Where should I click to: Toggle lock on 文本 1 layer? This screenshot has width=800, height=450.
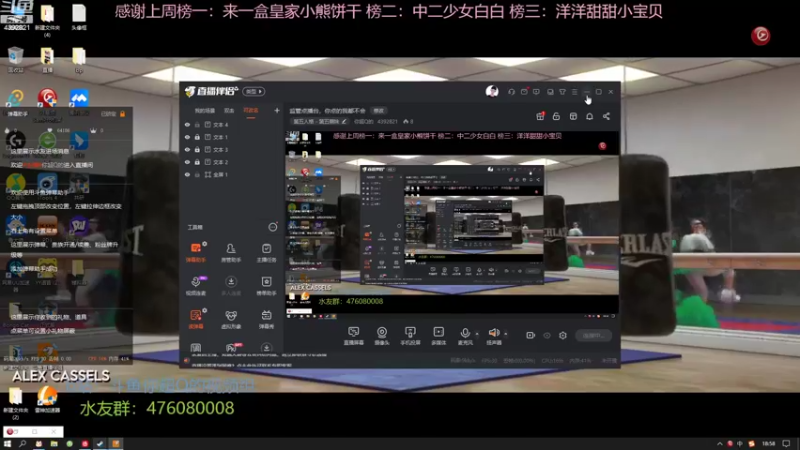click(197, 137)
